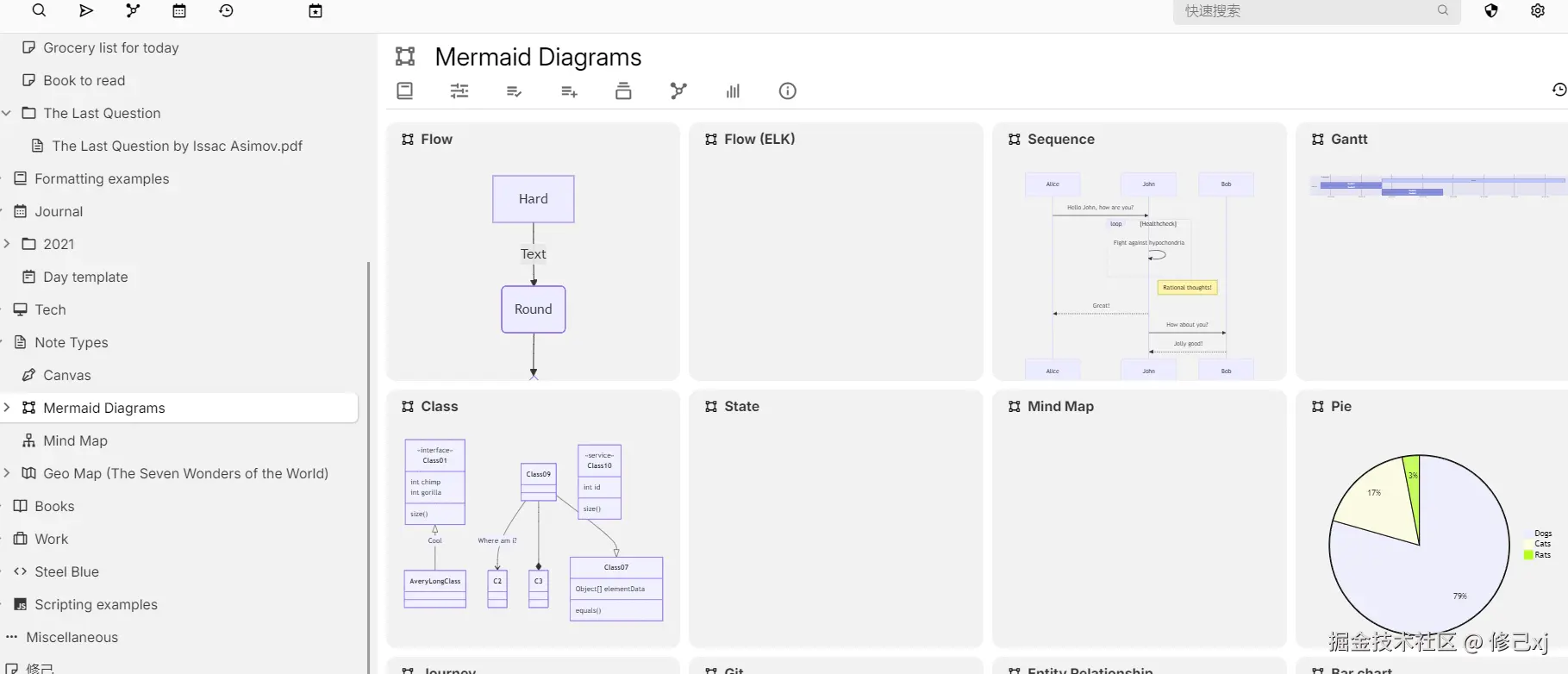Open Note Types in tree
This screenshot has height=674, width=1568.
point(72,343)
